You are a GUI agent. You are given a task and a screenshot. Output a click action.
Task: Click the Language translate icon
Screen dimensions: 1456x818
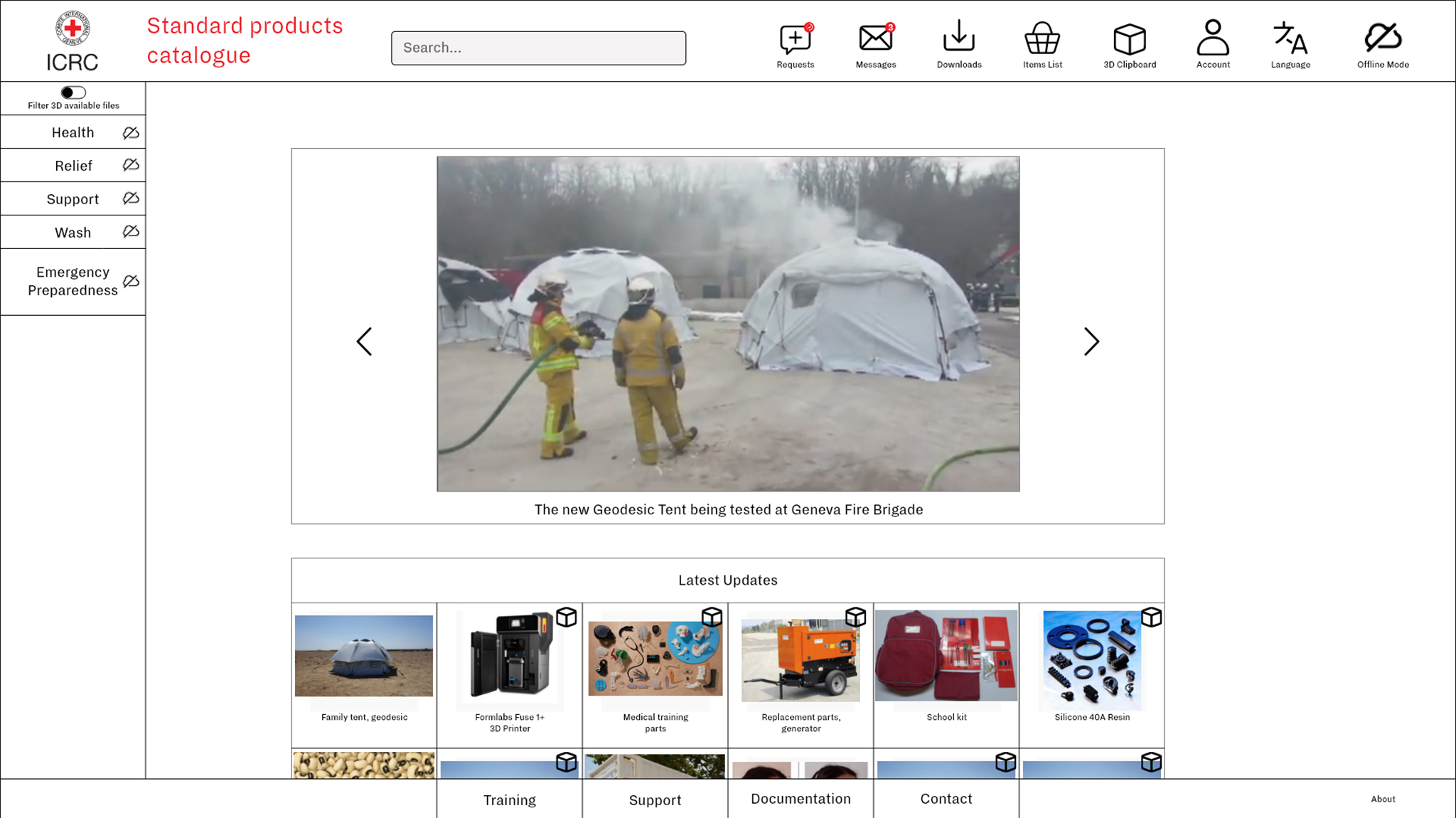point(1290,38)
